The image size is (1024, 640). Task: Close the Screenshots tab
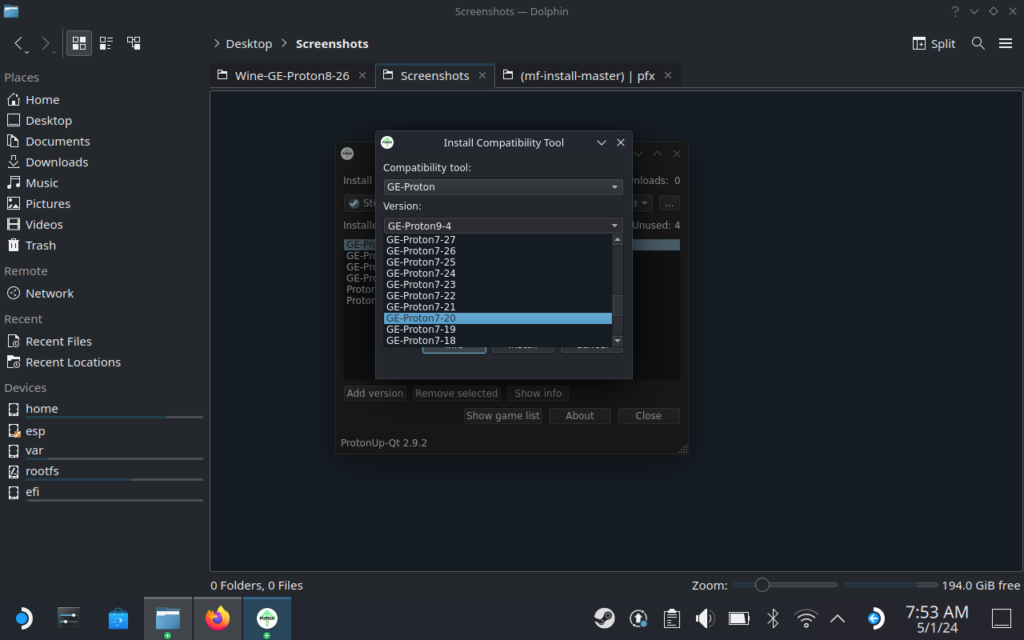pos(482,76)
